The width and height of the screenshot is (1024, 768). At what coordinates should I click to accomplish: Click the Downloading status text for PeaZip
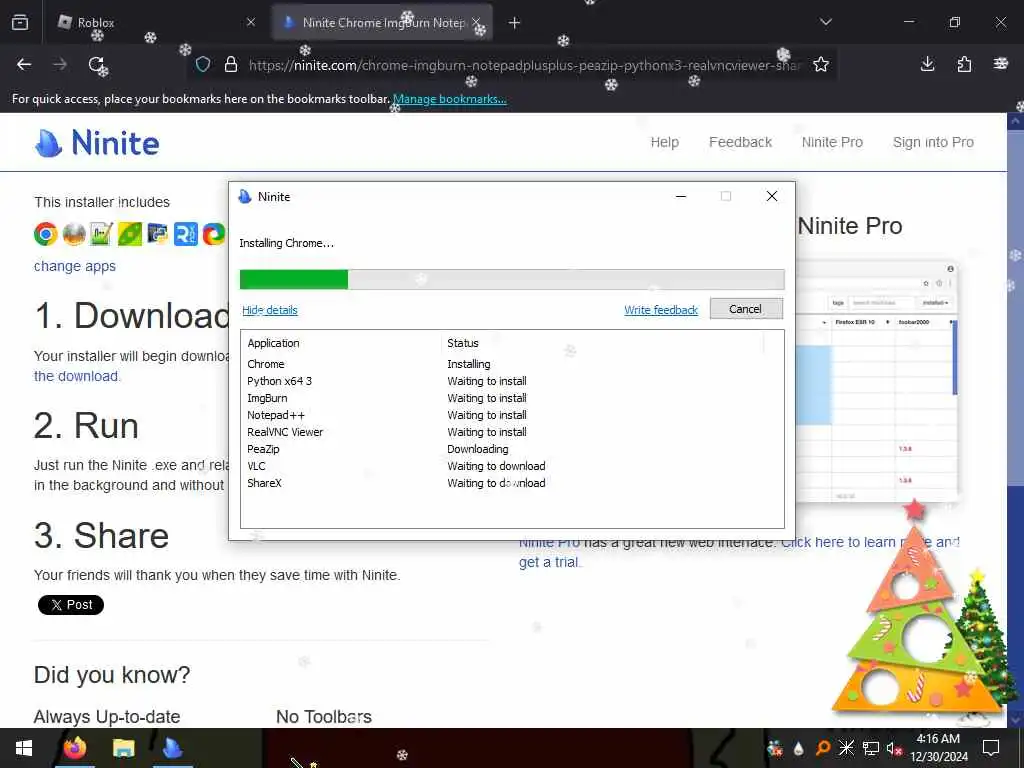pos(477,449)
